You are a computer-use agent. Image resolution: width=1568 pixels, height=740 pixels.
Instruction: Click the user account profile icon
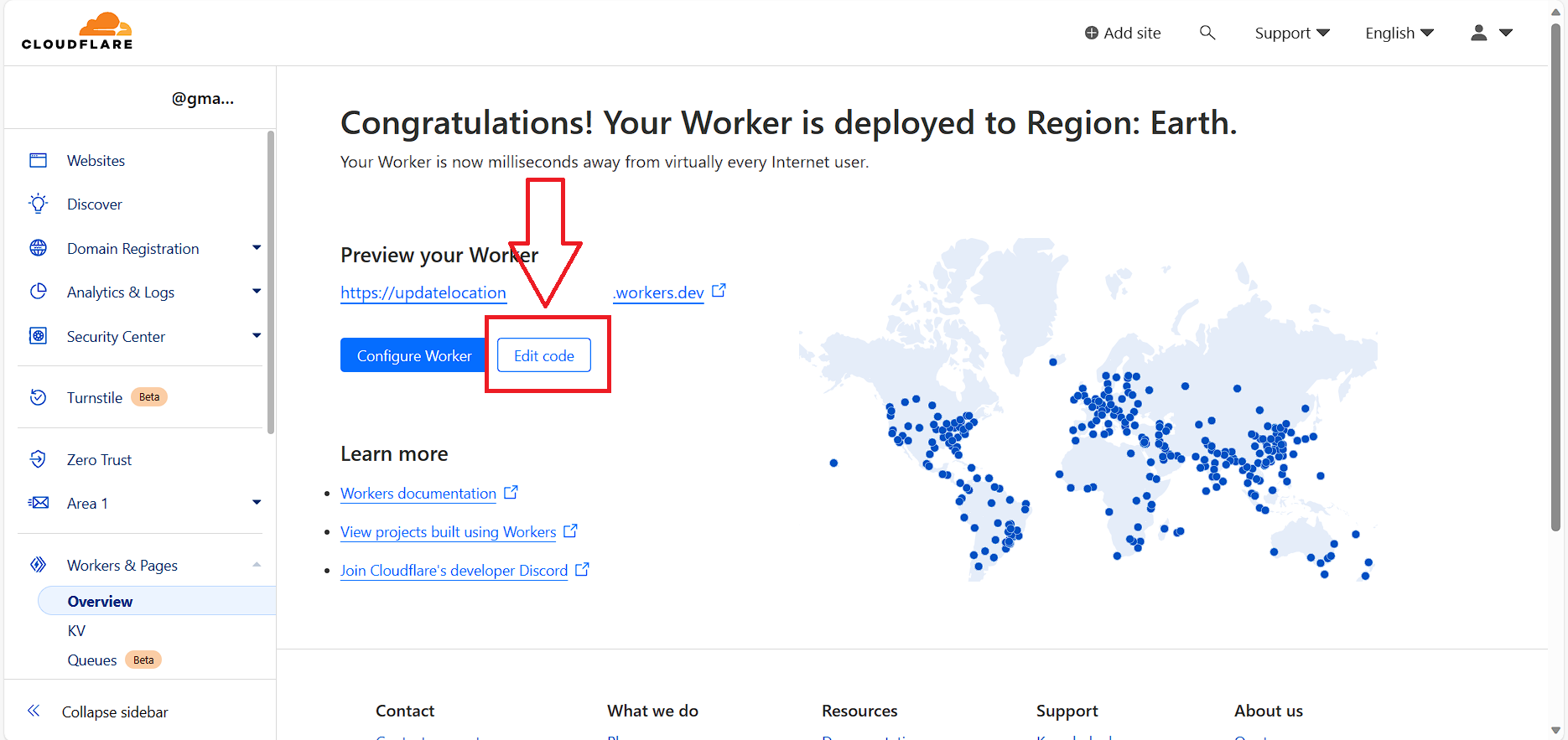click(x=1479, y=33)
